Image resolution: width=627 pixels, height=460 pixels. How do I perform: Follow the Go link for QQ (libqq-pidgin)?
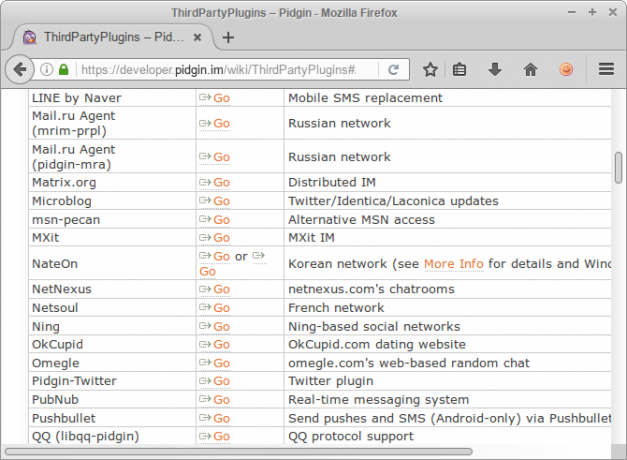(215, 436)
